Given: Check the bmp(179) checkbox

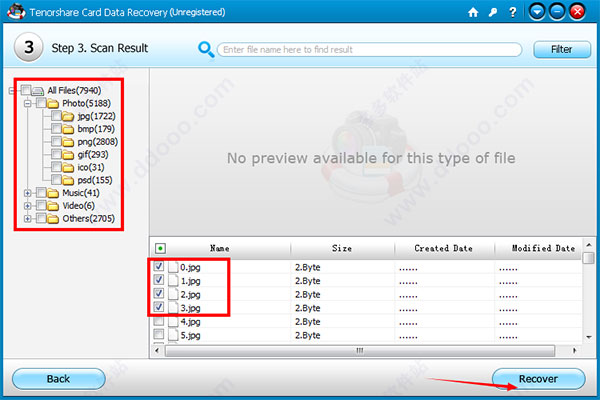Looking at the screenshot, I should 56,128.
